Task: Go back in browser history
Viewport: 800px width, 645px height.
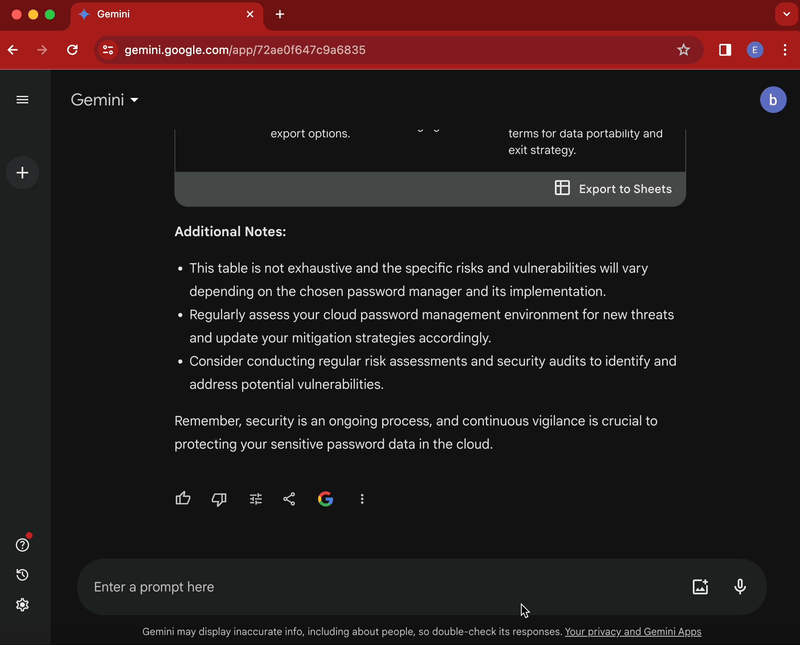Action: pyautogui.click(x=13, y=49)
